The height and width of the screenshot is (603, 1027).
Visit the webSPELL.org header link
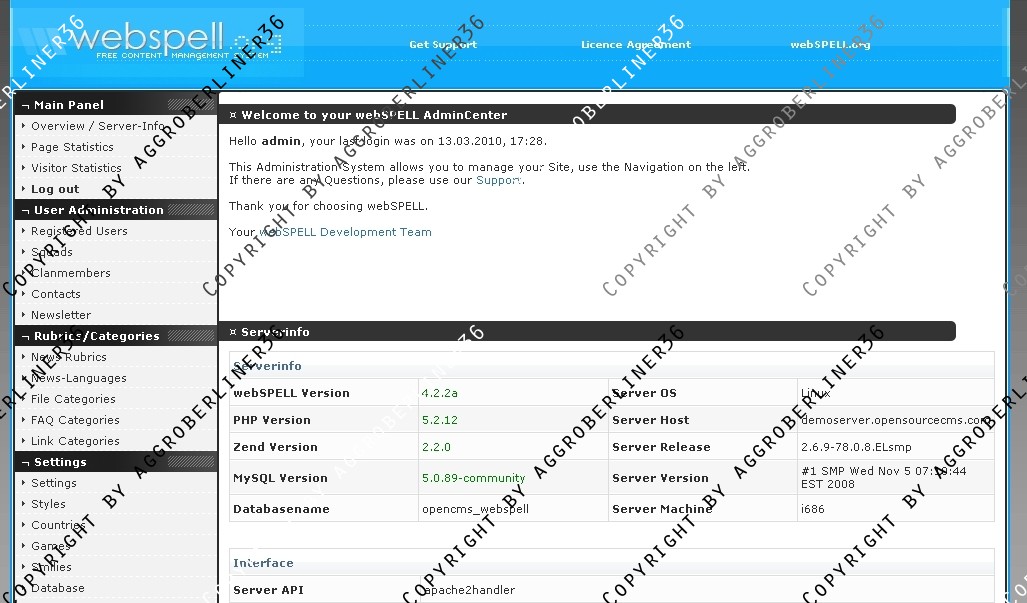(x=830, y=45)
